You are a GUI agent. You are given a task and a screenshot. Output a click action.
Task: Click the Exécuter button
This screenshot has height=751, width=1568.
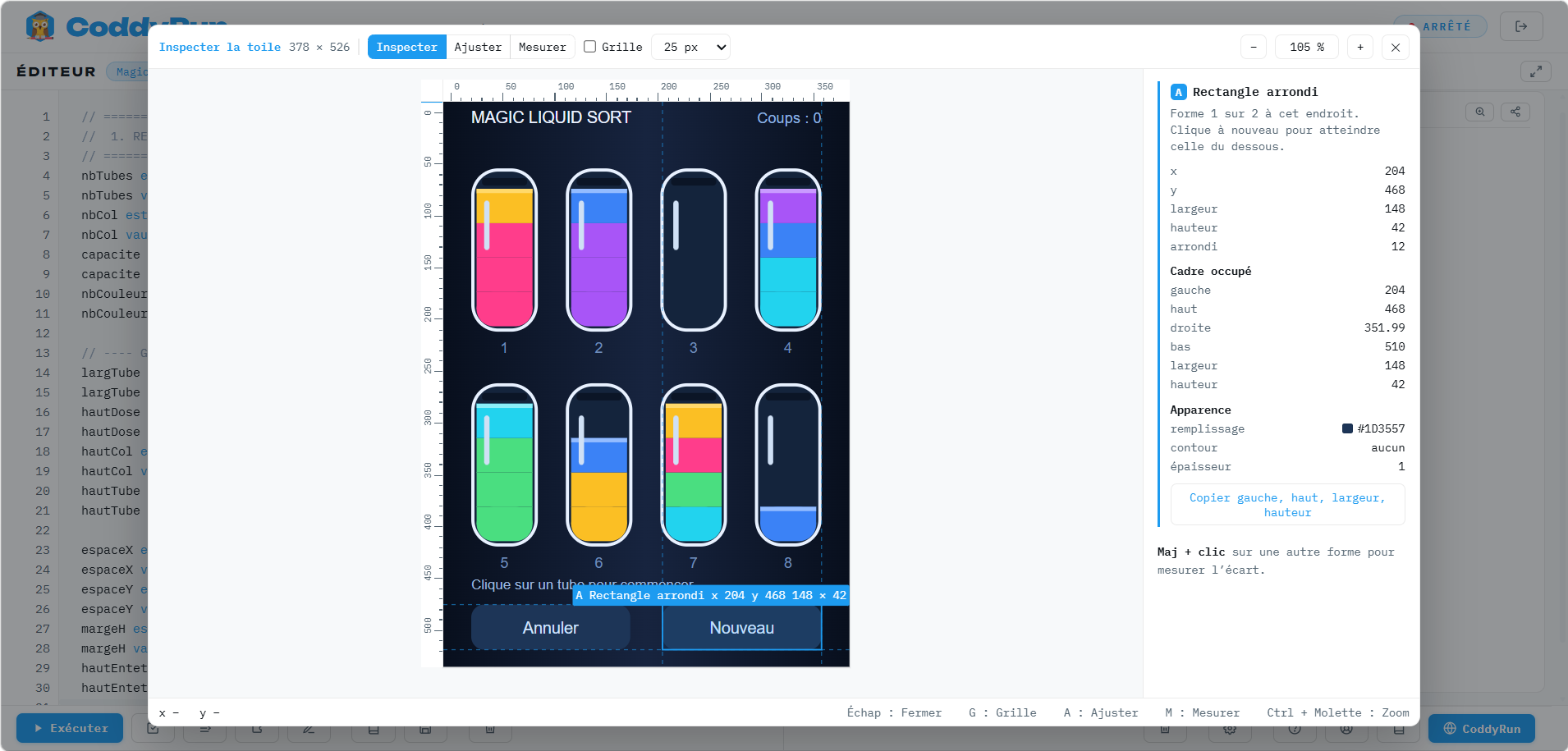coord(70,728)
